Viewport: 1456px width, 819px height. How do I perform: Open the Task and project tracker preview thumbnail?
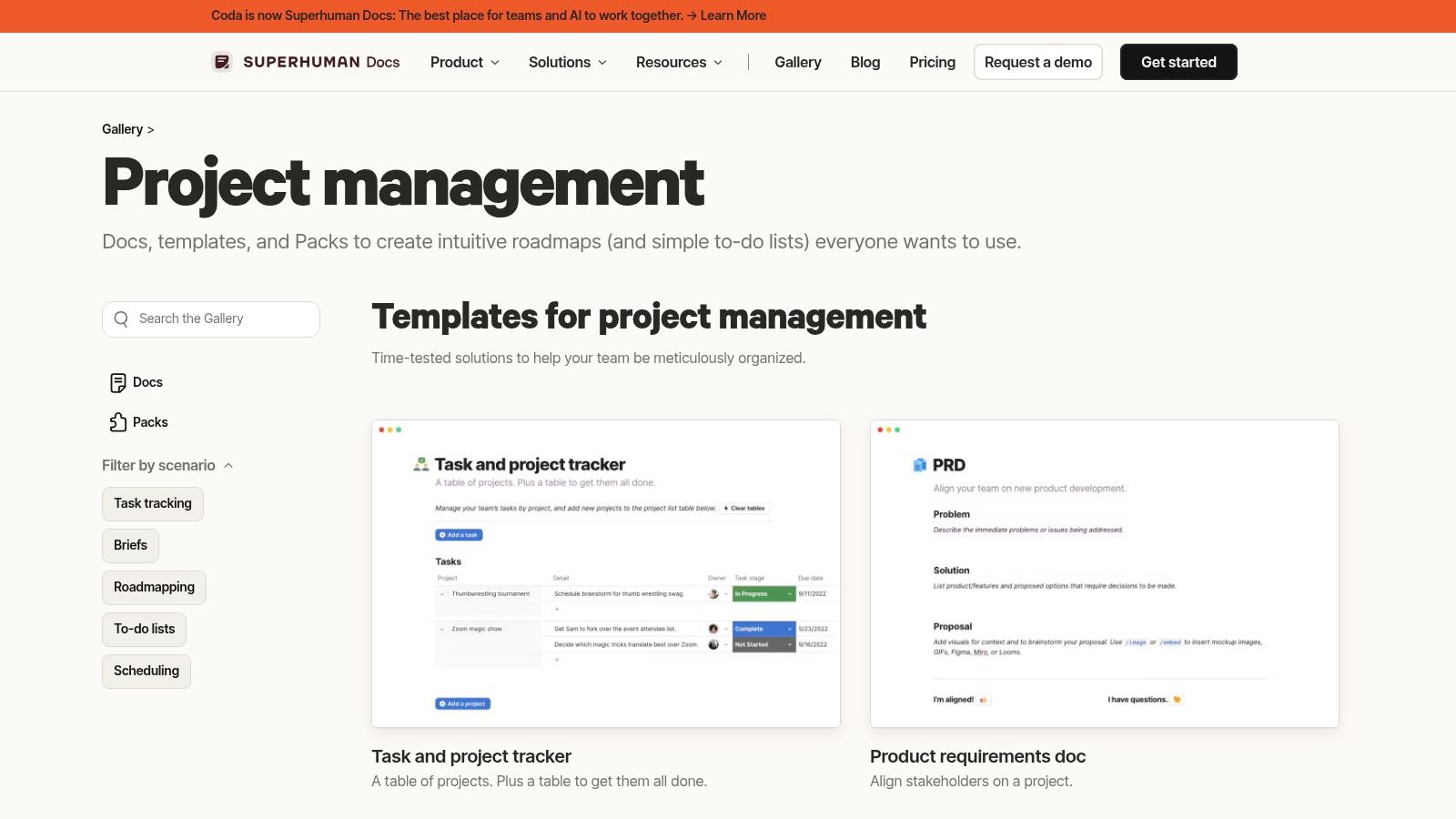pos(606,573)
